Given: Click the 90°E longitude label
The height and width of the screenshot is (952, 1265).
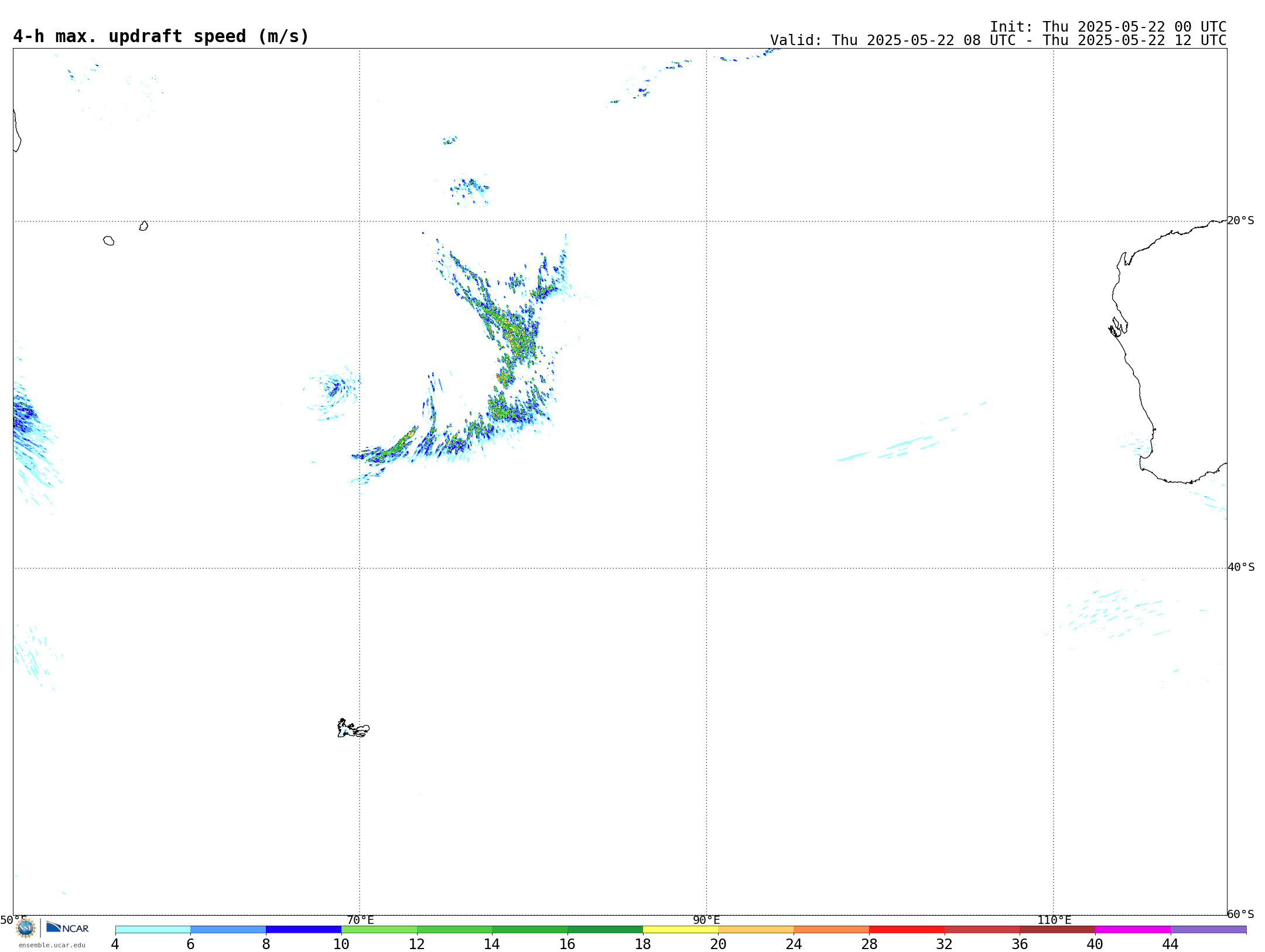Looking at the screenshot, I should pos(706,920).
